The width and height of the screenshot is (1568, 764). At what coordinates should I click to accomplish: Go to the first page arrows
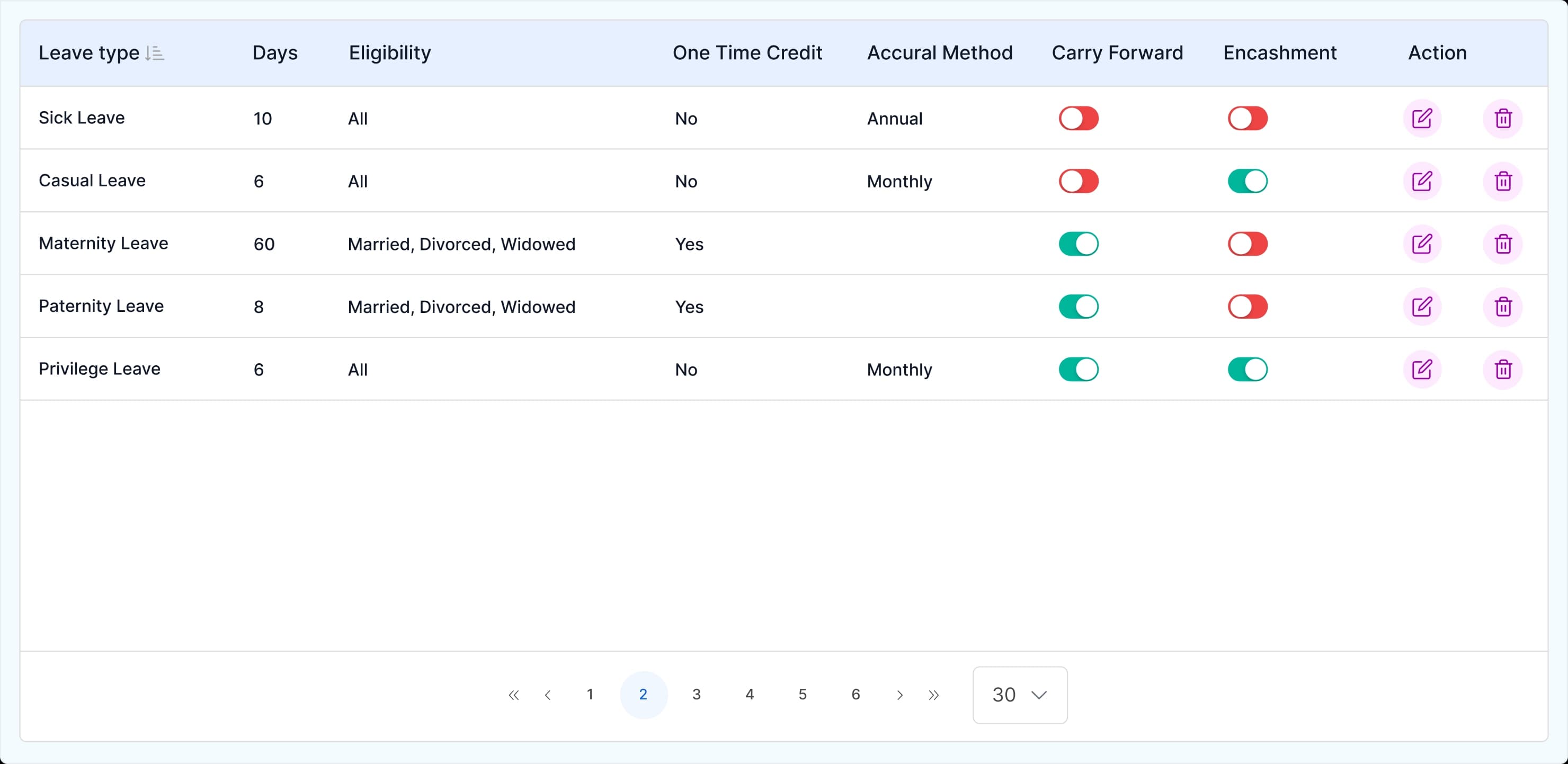(x=514, y=695)
